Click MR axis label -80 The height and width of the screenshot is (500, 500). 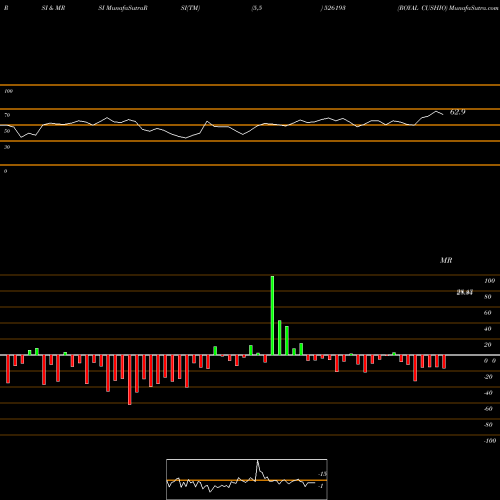click(x=488, y=425)
